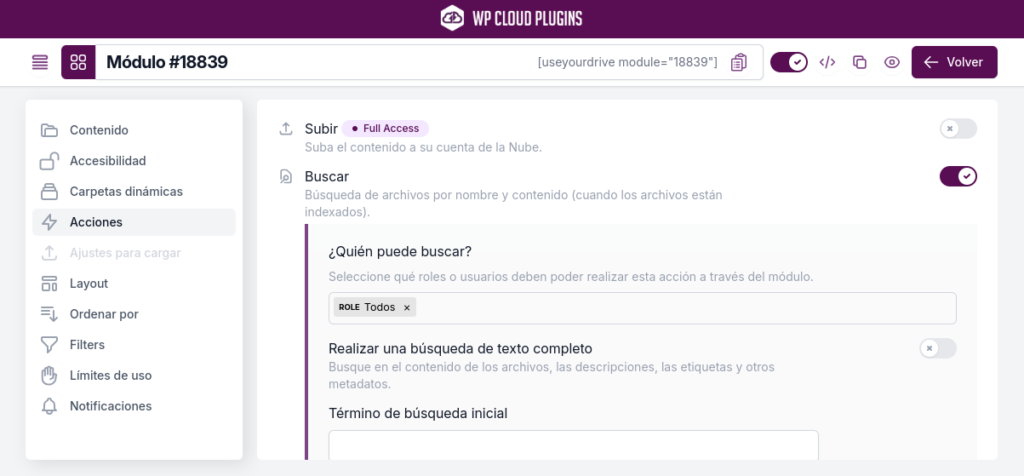Click the duplicate module icon

tap(859, 63)
